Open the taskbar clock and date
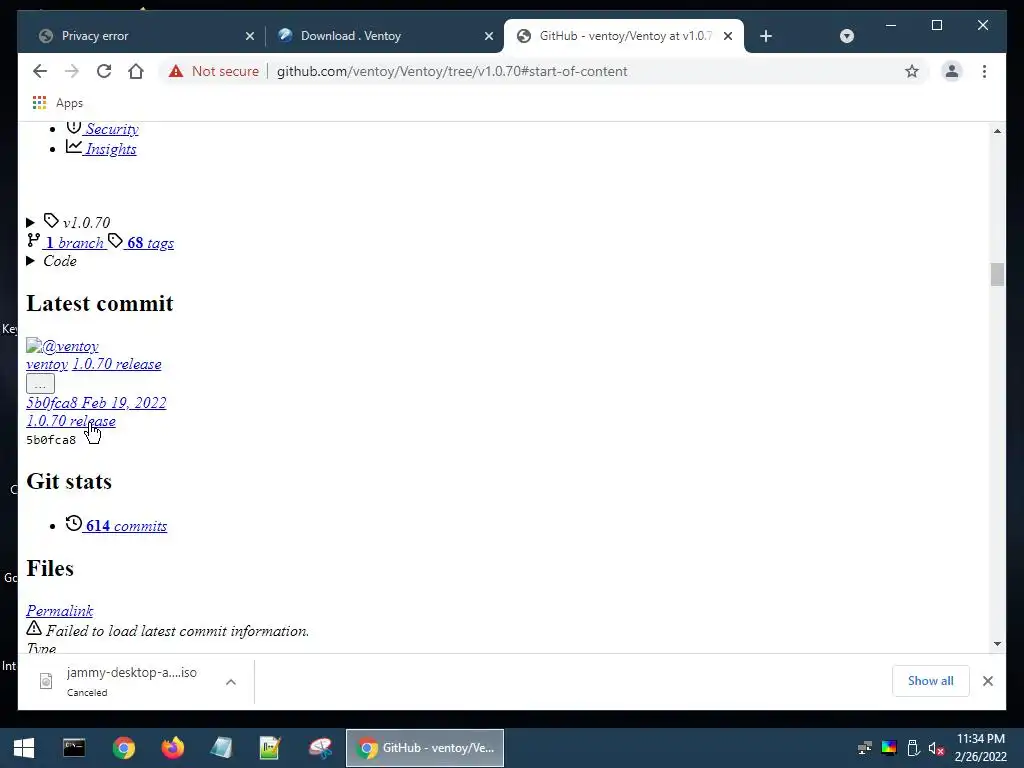This screenshot has height=768, width=1024. tap(980, 748)
